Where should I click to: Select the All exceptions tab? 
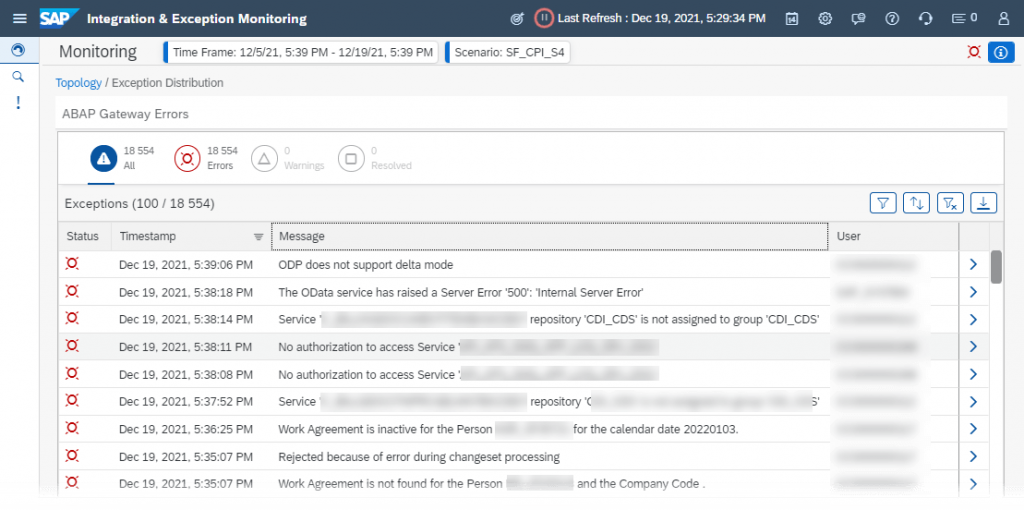[x=122, y=159]
